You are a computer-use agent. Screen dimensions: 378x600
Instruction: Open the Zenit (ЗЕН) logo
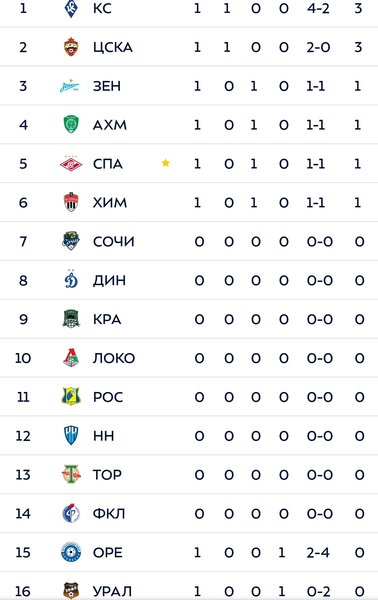click(x=70, y=86)
